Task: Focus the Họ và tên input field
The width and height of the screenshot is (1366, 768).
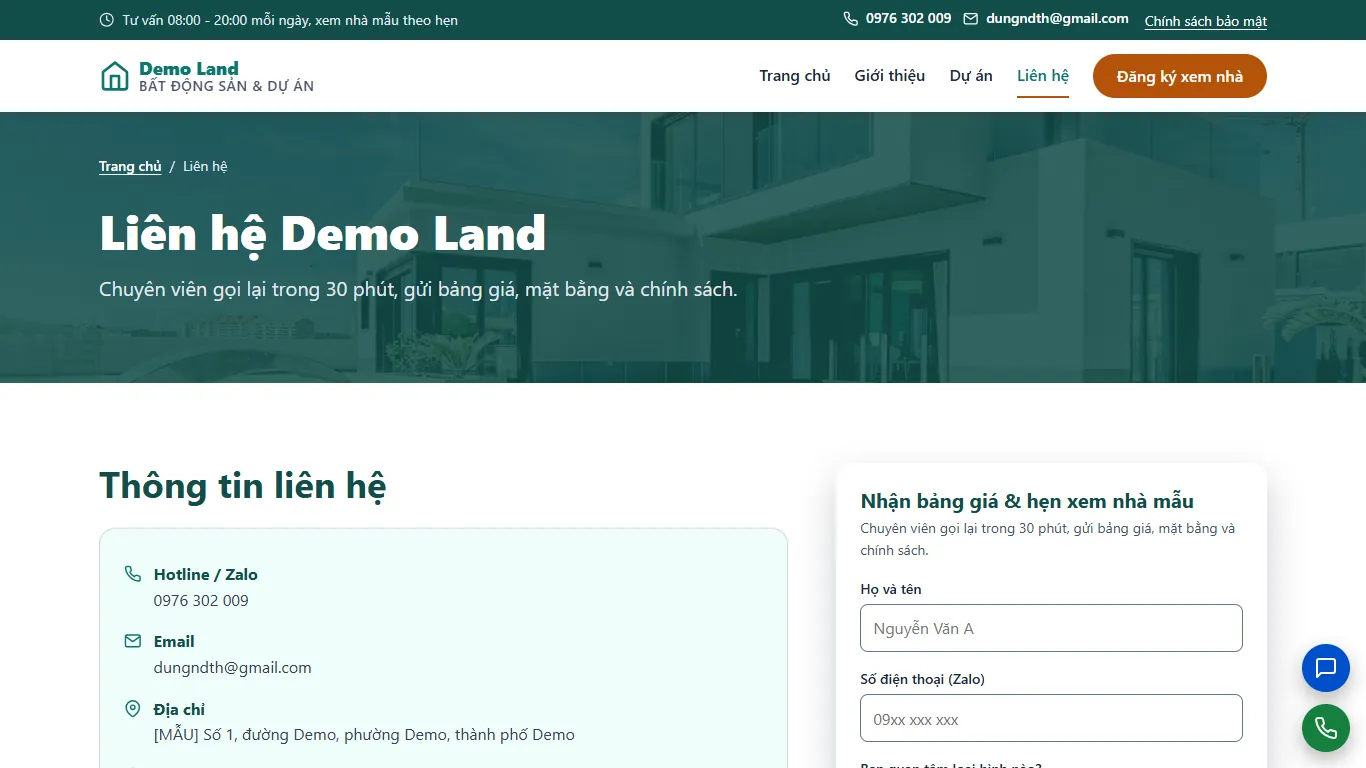Action: click(x=1051, y=628)
